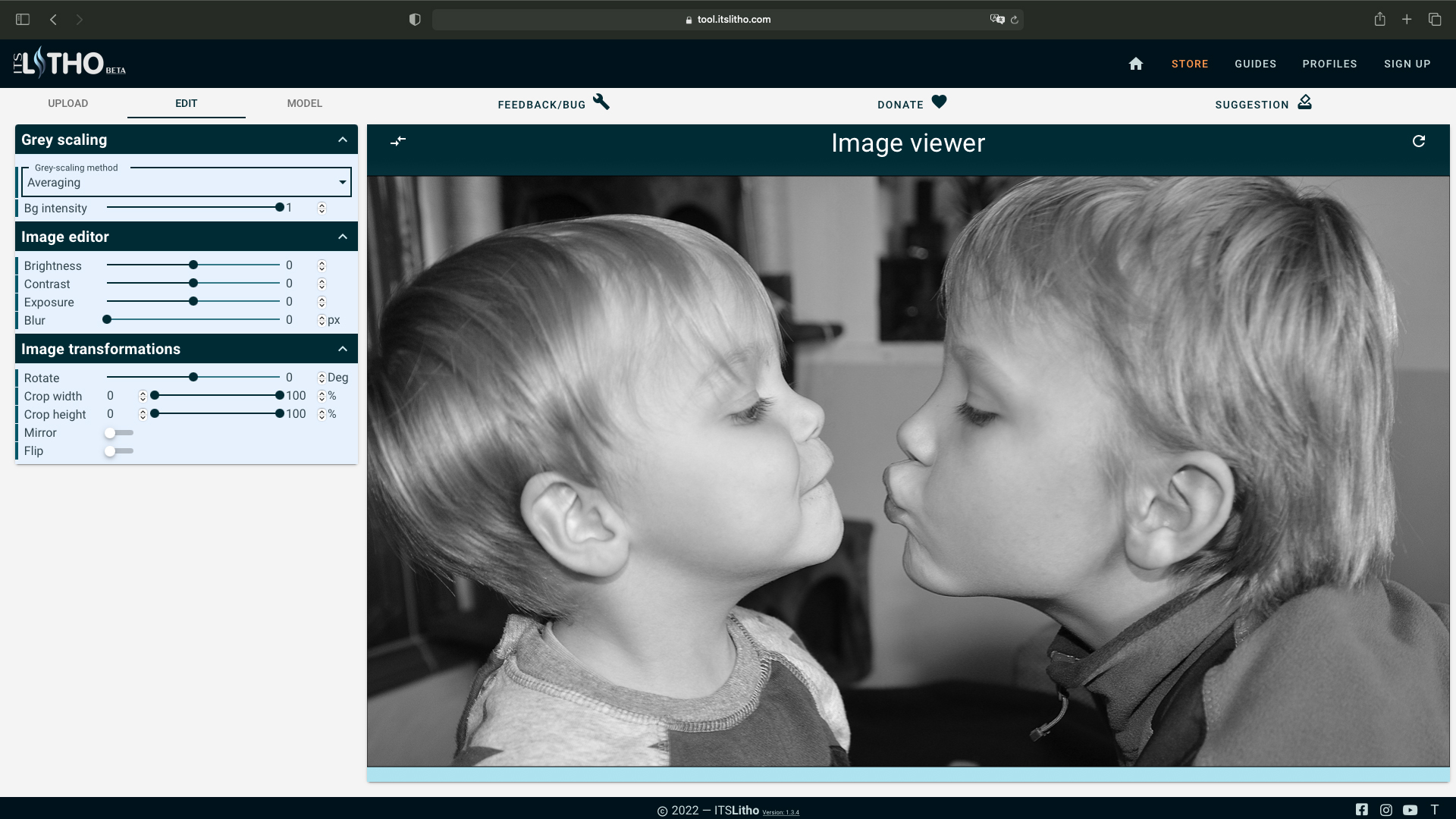1456x819 pixels.
Task: Click the Brightness slider handle
Action: (193, 265)
